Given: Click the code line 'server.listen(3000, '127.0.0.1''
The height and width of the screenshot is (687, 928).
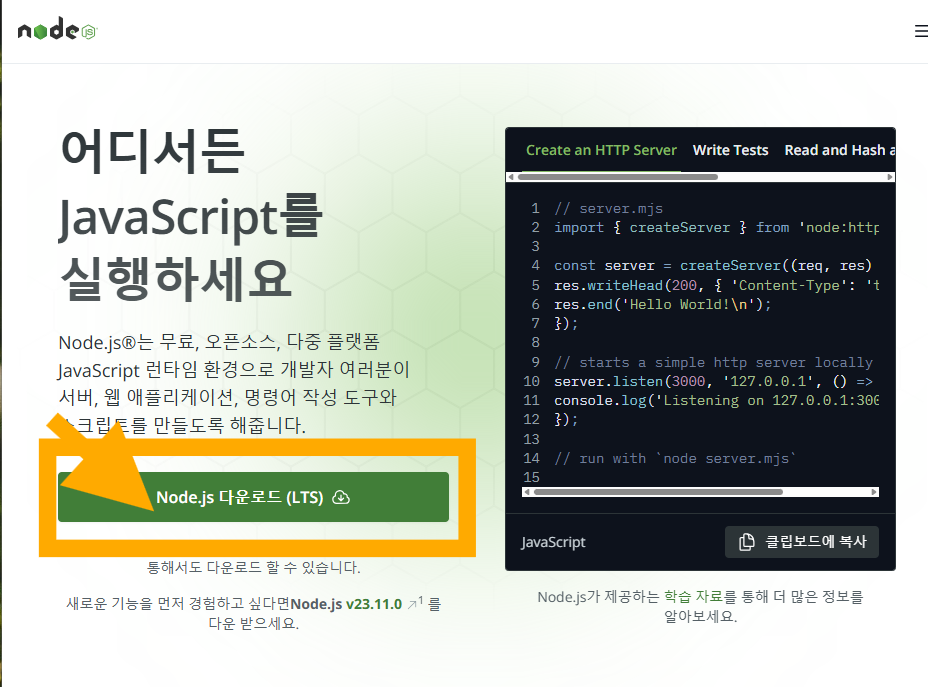Looking at the screenshot, I should point(713,381).
